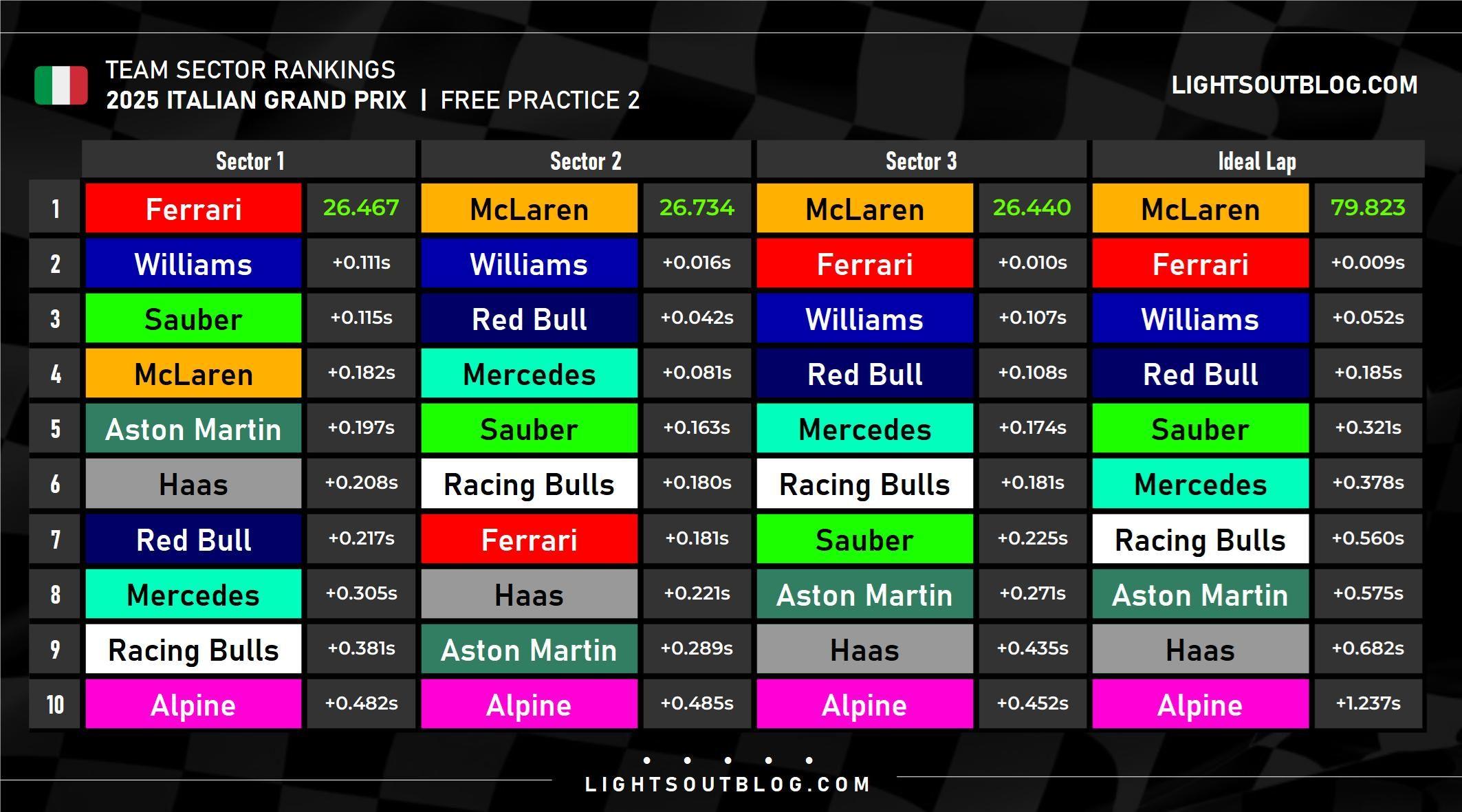Screen dimensions: 1462x812
Task: Select the Sector 1 column header
Action: point(249,160)
